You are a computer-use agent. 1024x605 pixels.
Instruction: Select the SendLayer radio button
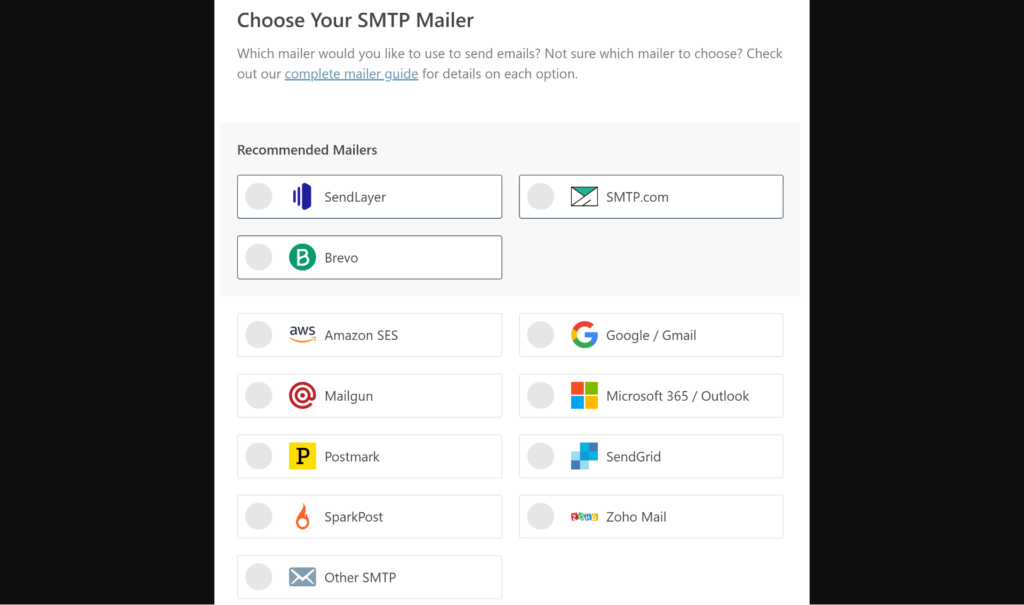tap(259, 197)
